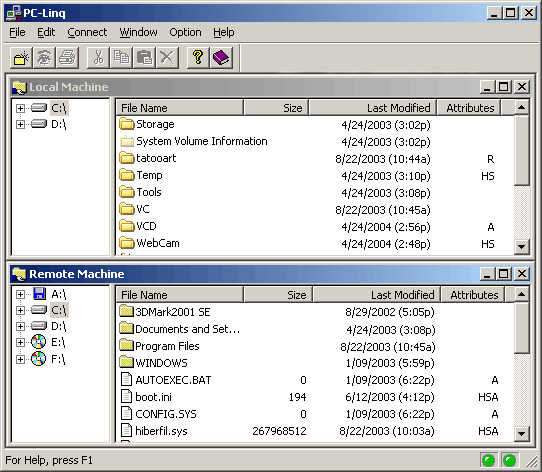Click the yellow question mark Help icon
The height and width of the screenshot is (472, 542).
[x=198, y=57]
